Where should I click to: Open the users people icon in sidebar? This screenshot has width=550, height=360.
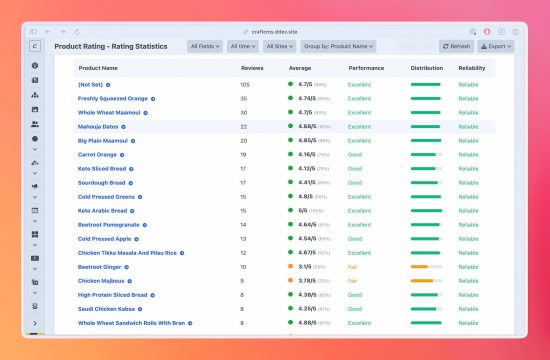click(35, 124)
